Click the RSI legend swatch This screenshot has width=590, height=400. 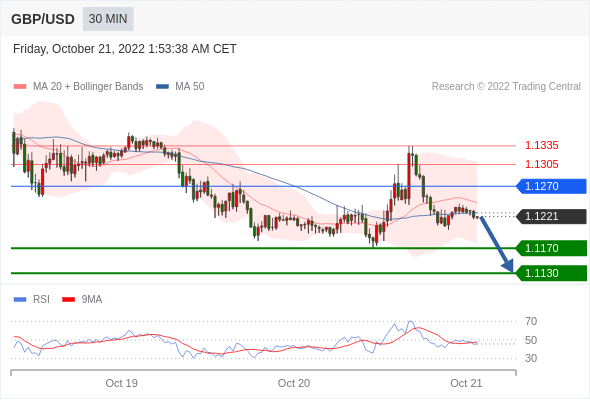(x=20, y=300)
